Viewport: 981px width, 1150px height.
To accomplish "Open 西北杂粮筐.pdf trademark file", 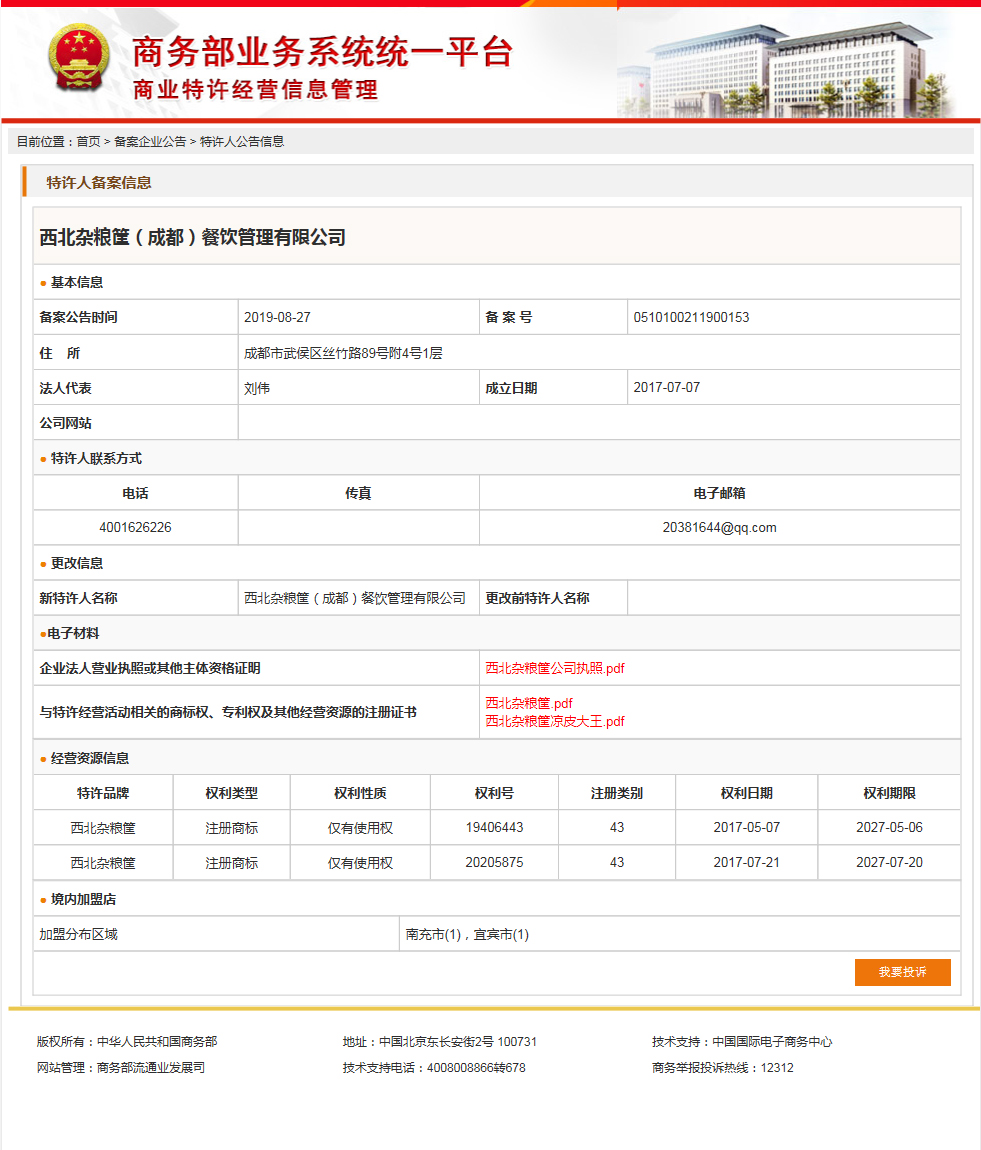I will pyautogui.click(x=529, y=703).
